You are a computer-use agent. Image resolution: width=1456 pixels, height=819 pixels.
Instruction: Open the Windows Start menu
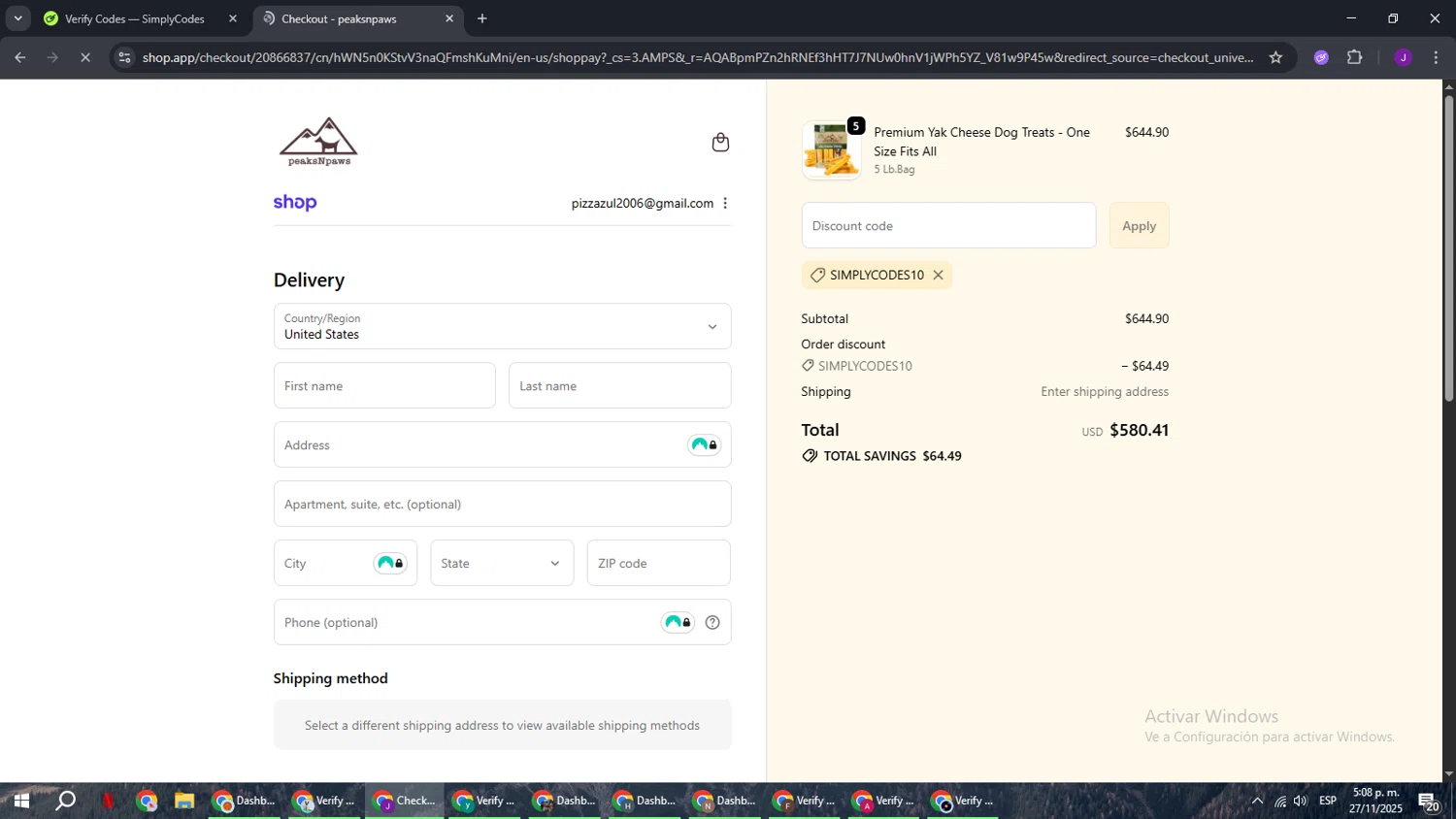click(x=21, y=801)
